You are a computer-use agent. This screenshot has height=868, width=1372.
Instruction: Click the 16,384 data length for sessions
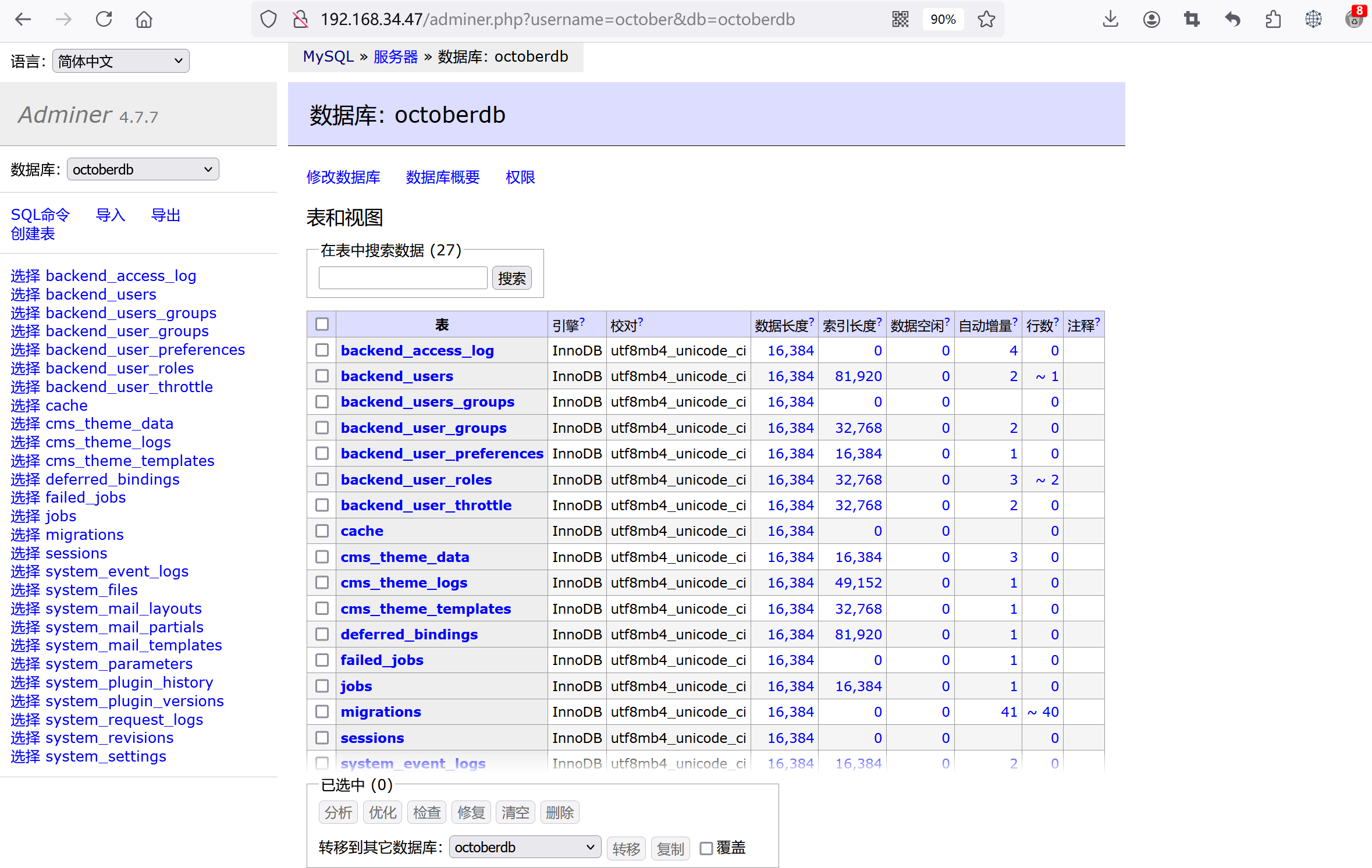(790, 738)
